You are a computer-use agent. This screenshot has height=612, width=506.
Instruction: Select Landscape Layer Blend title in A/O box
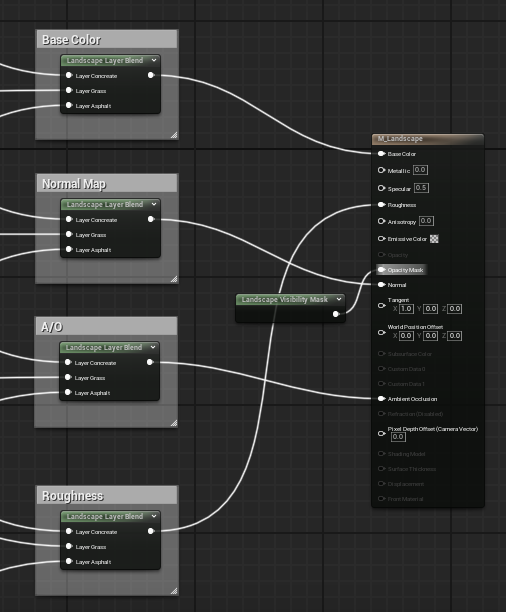click(x=104, y=347)
